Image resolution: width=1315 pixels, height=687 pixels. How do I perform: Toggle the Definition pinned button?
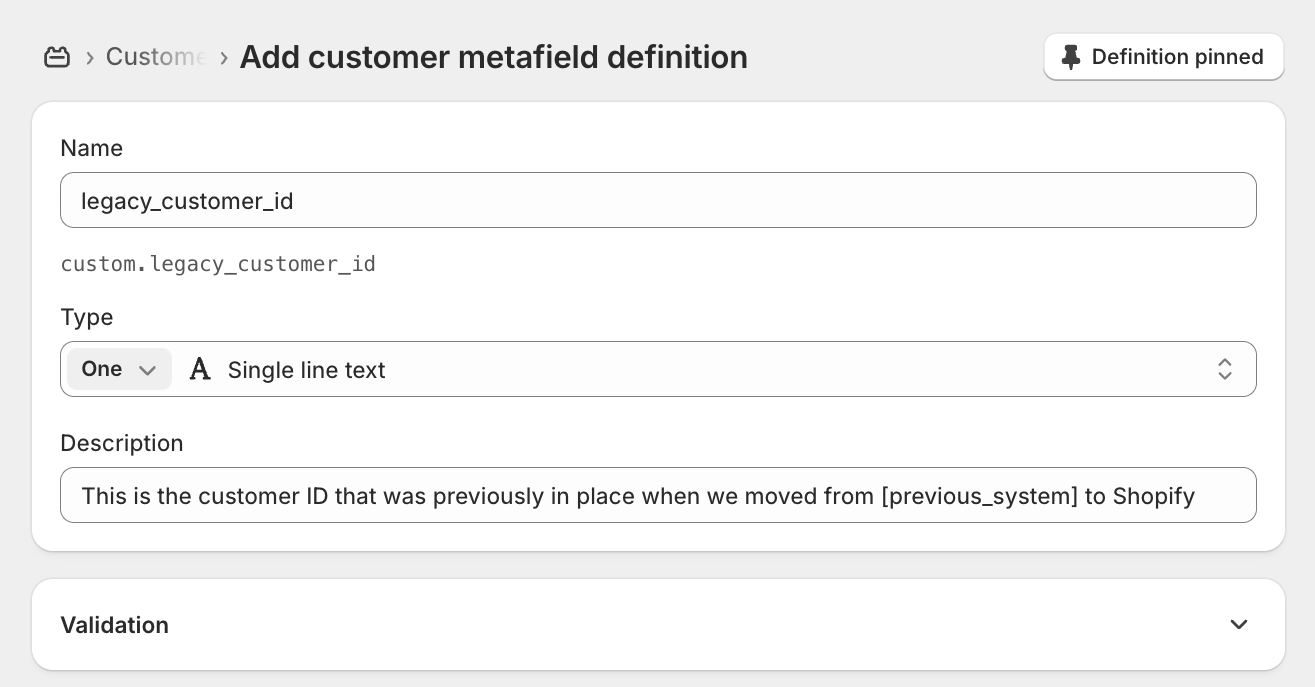click(1163, 57)
